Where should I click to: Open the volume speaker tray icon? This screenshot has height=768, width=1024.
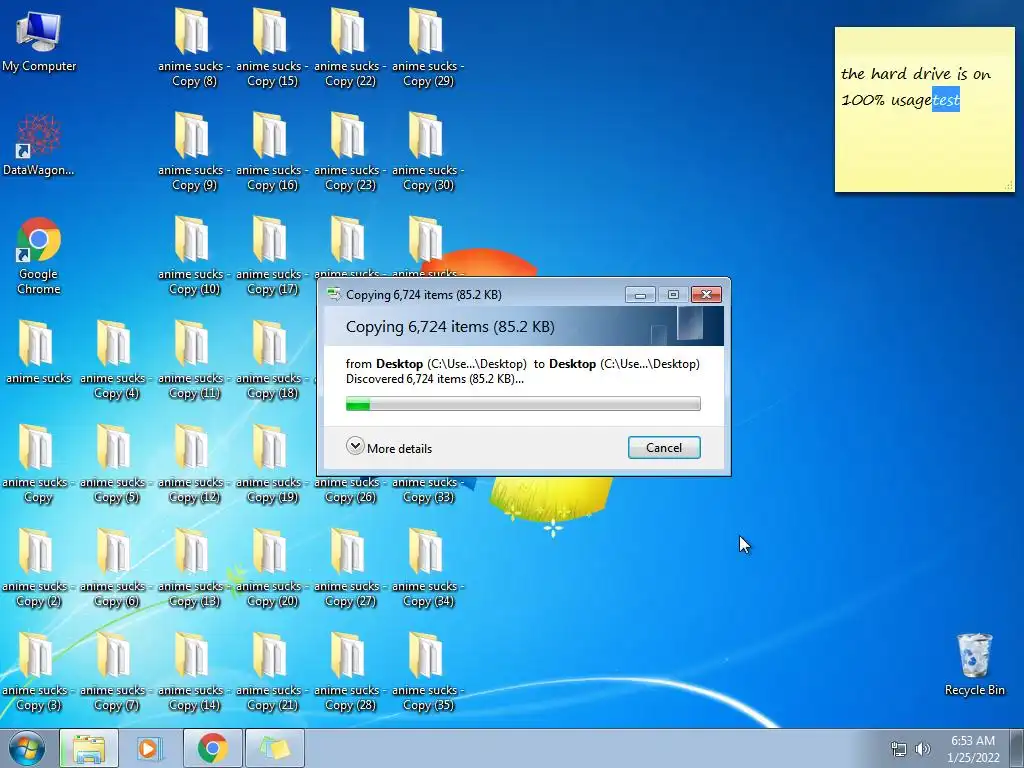922,749
